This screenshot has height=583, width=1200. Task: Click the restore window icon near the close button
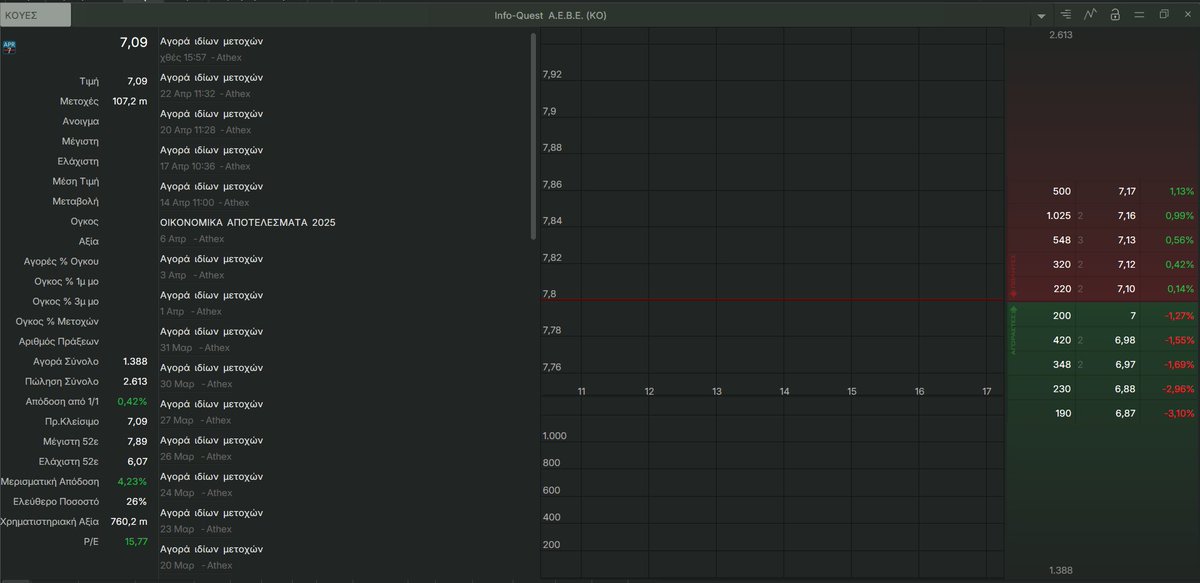(x=1163, y=14)
